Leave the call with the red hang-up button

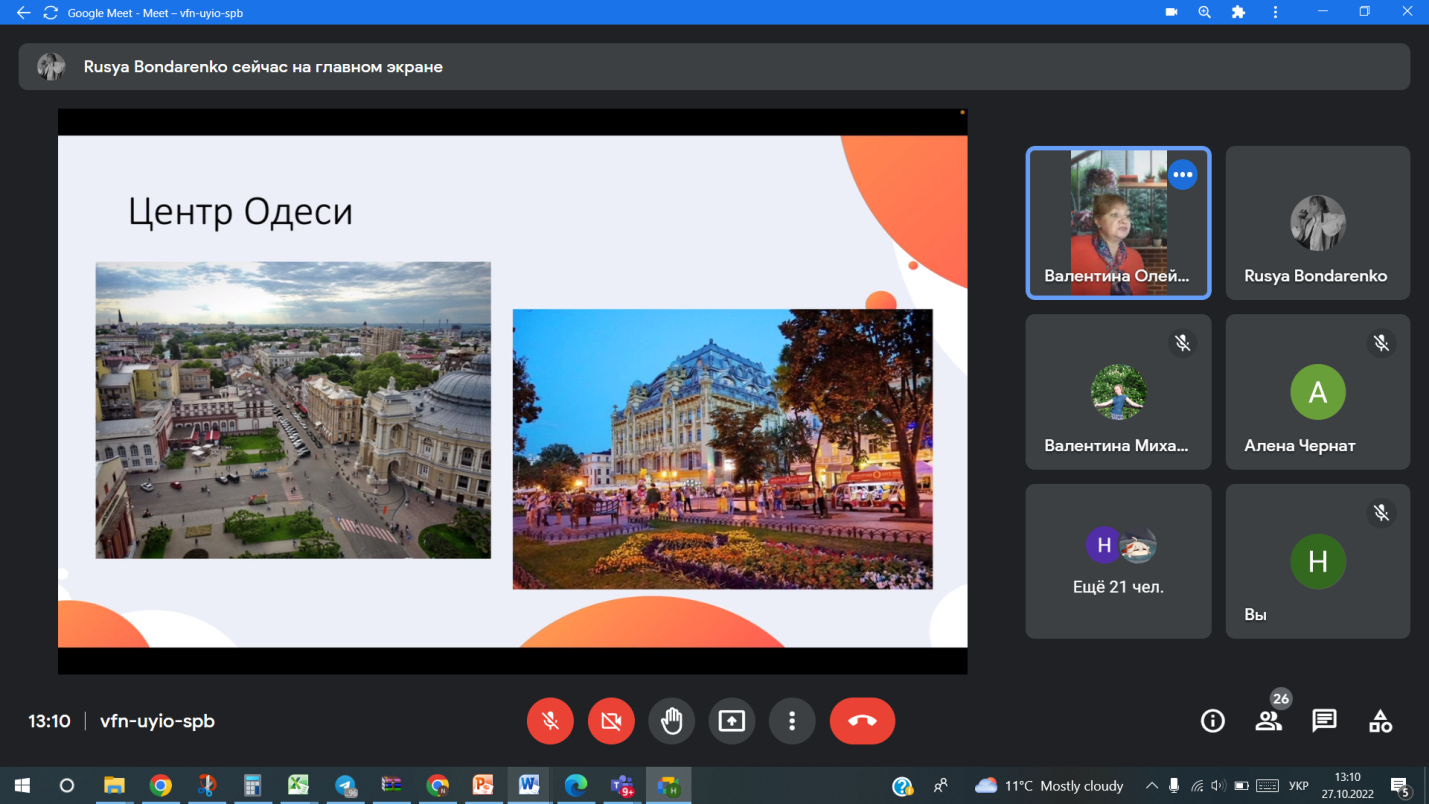[862, 721]
